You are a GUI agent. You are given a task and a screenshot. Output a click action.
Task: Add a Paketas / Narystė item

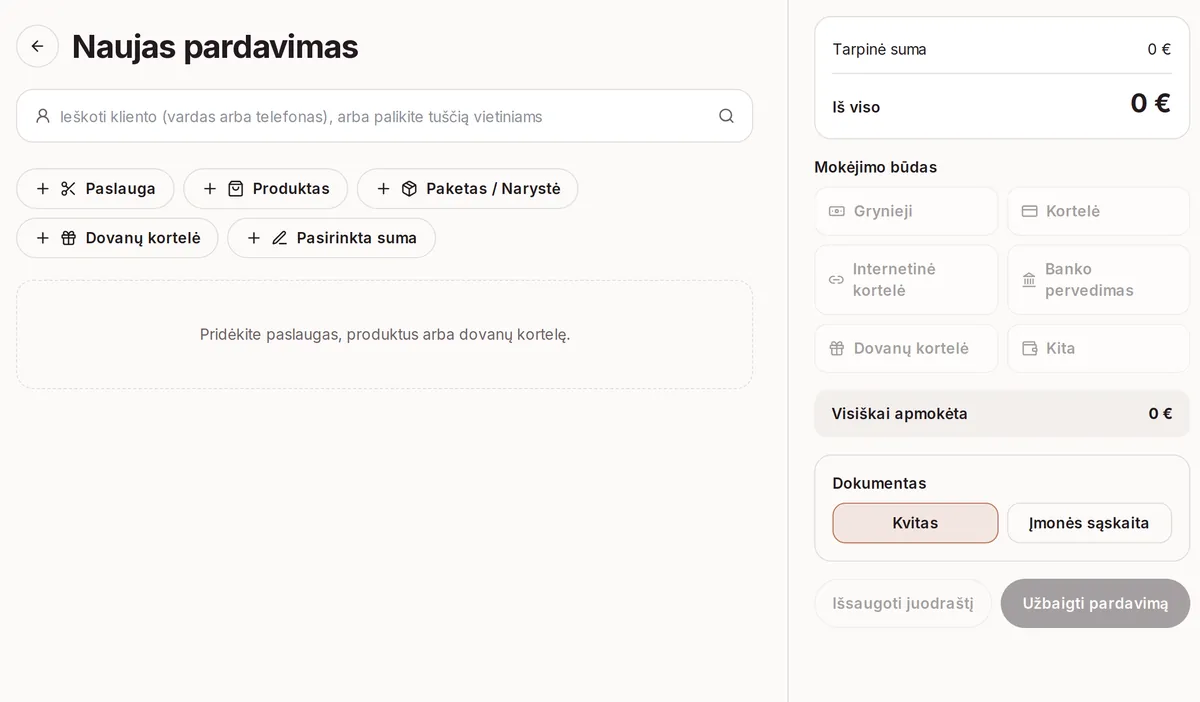[x=467, y=189]
